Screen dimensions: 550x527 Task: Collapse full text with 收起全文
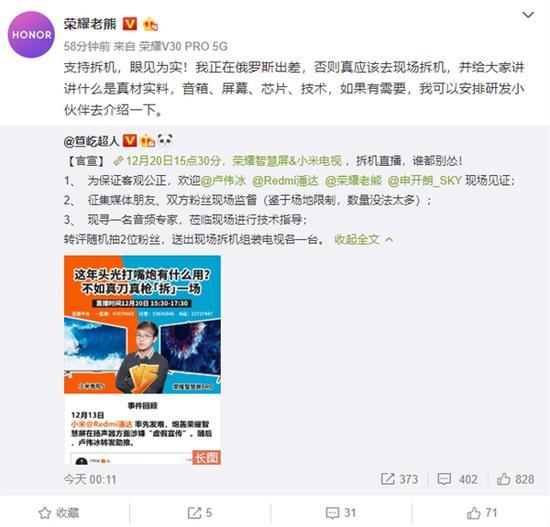(x=363, y=240)
